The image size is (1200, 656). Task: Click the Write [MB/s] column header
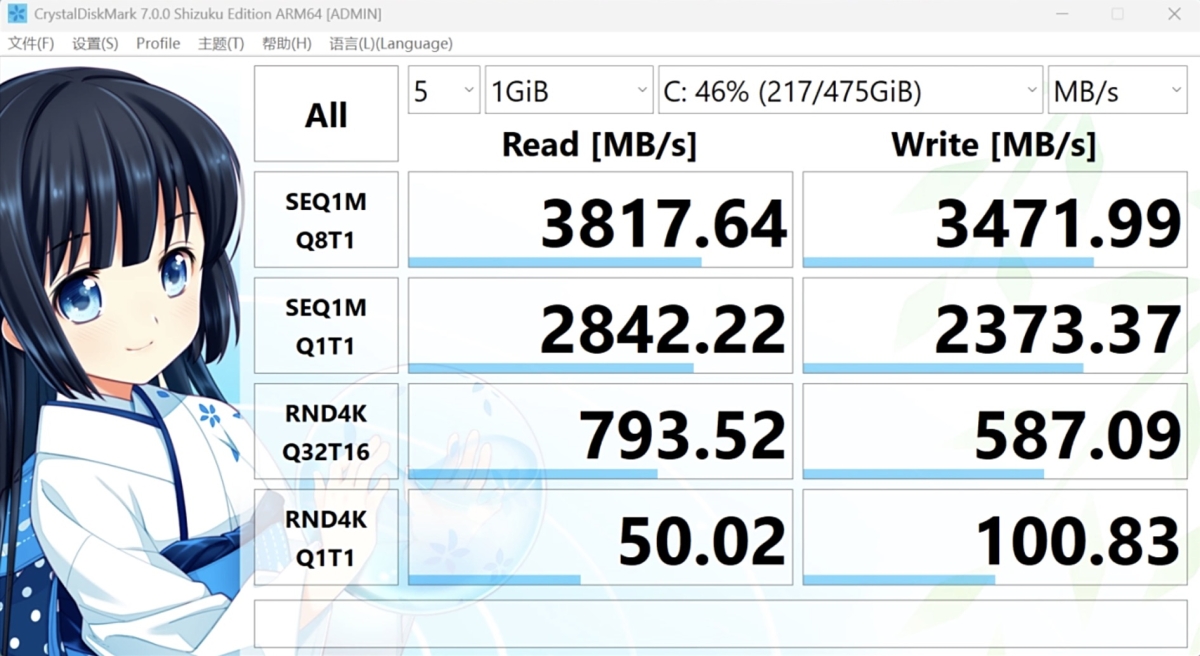994,145
